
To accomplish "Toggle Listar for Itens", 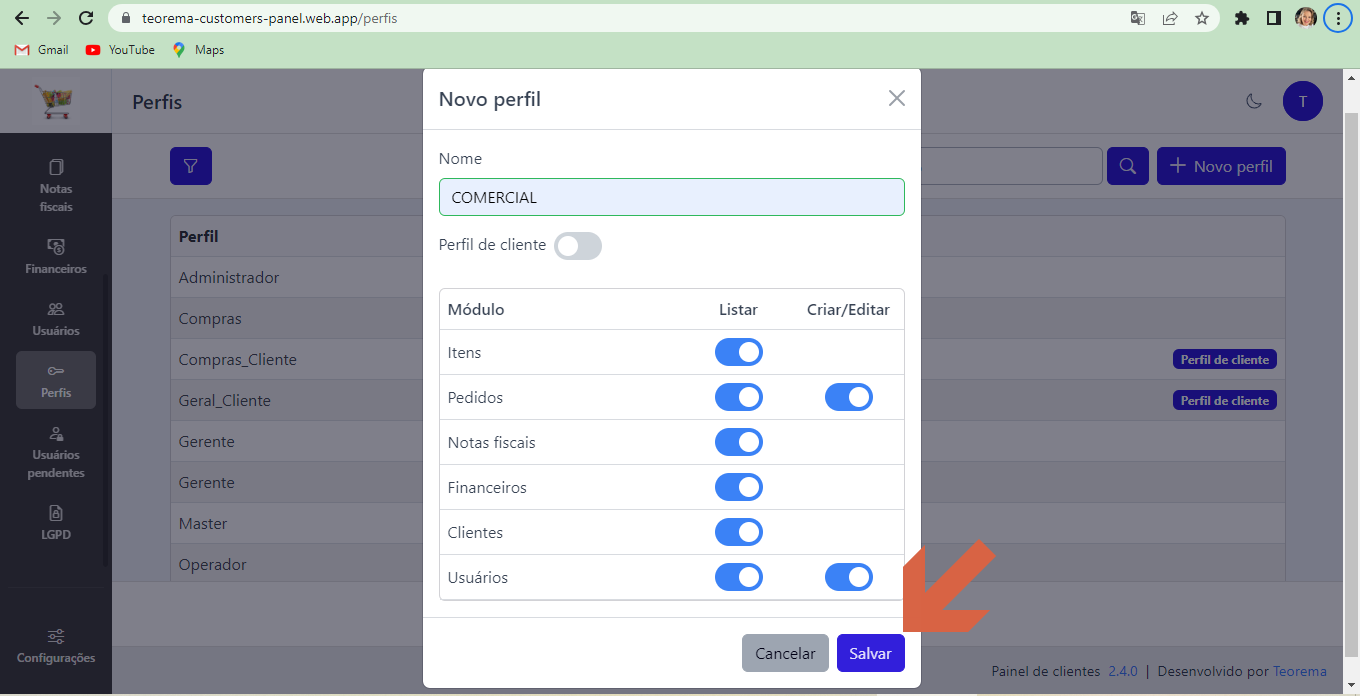I will point(739,352).
